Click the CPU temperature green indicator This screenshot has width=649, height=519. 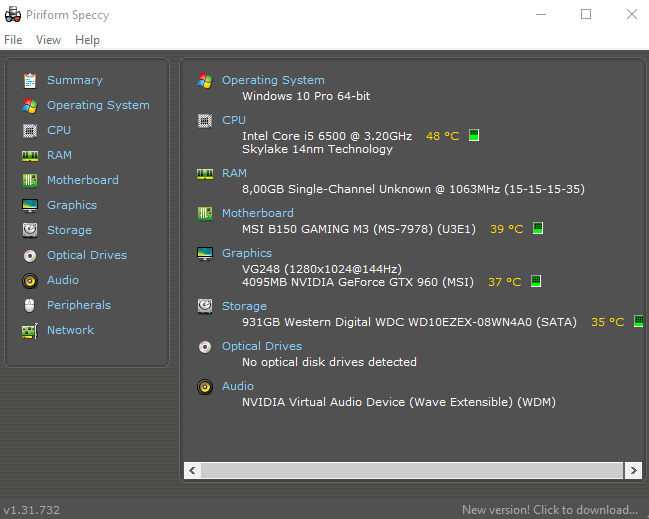[474, 135]
